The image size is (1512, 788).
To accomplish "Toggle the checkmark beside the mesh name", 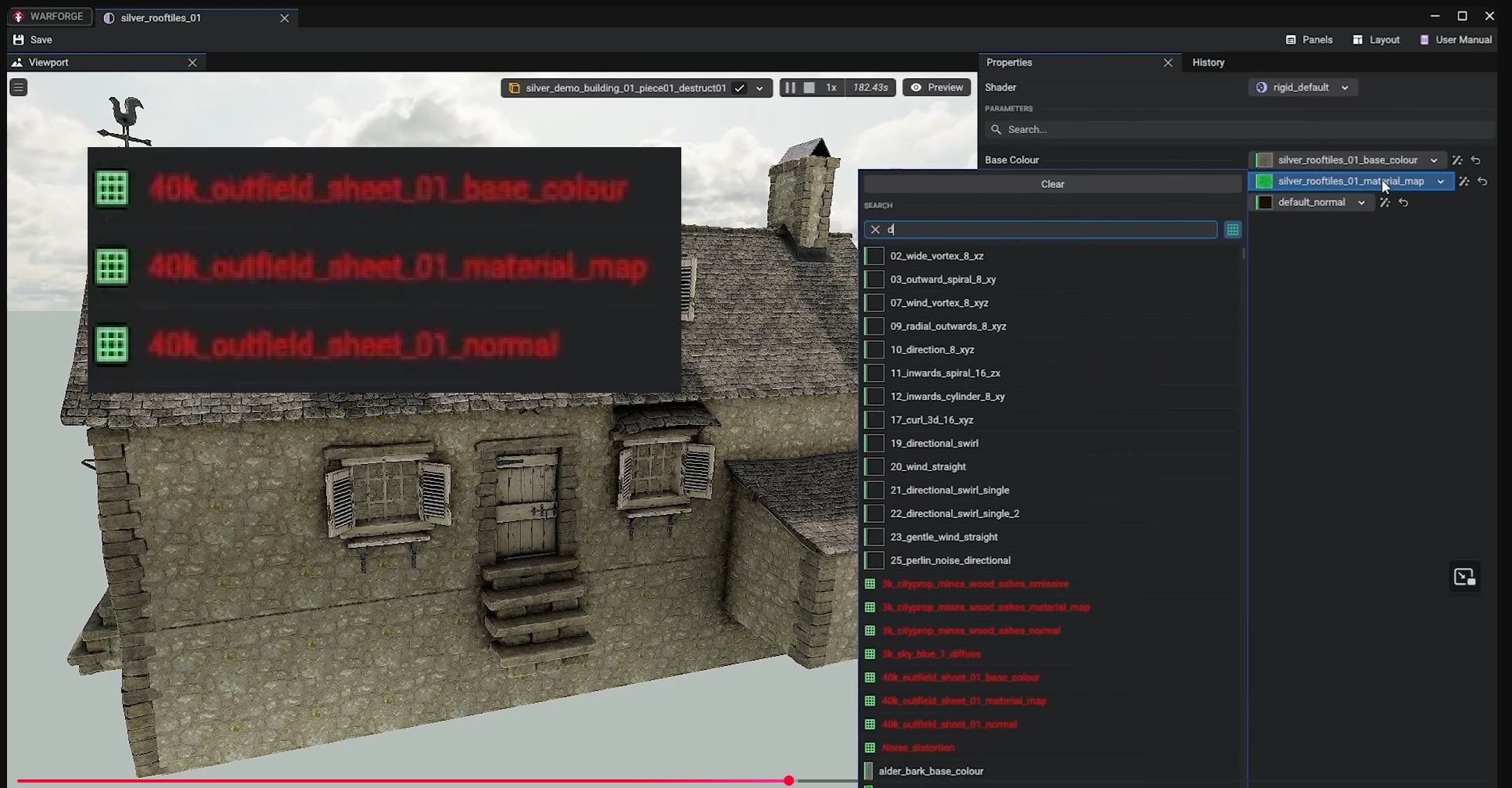I will click(x=739, y=88).
